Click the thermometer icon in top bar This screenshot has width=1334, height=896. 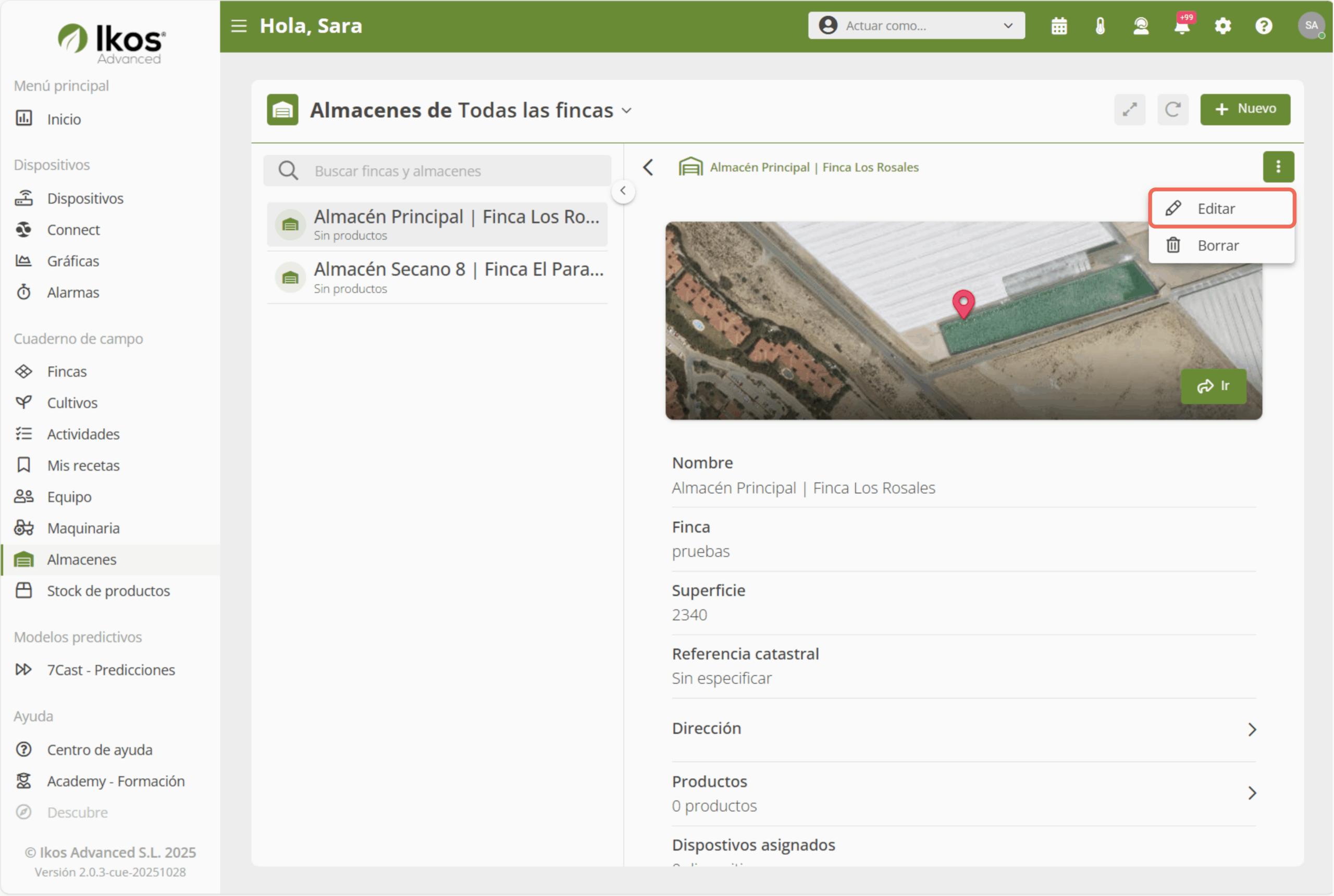point(1100,26)
